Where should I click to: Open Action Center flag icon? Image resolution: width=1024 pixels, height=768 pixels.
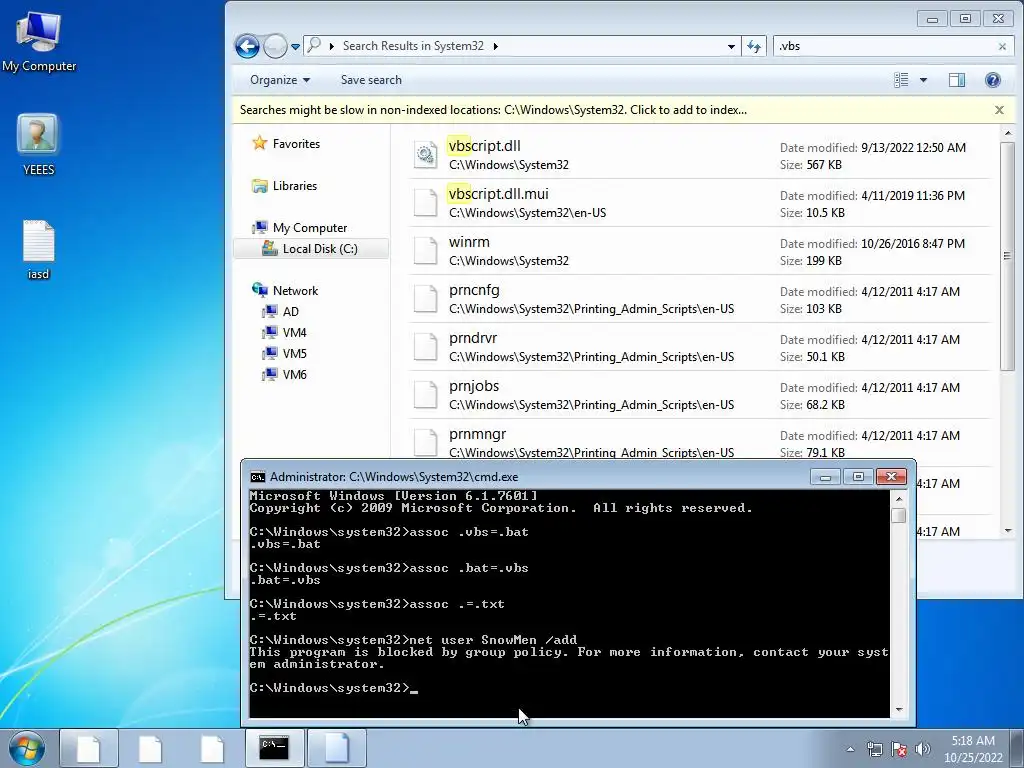coord(899,749)
